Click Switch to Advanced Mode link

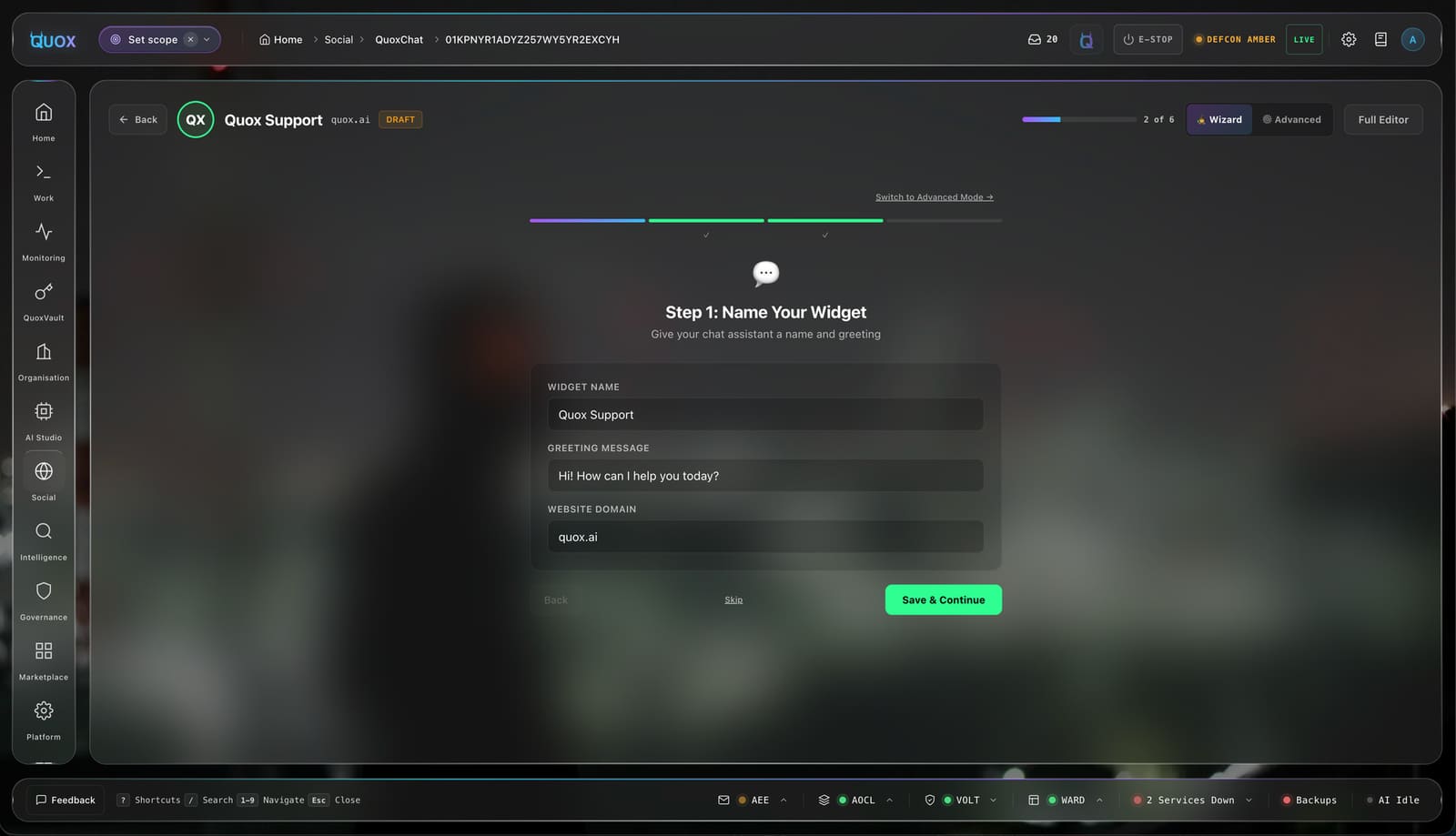tap(935, 196)
